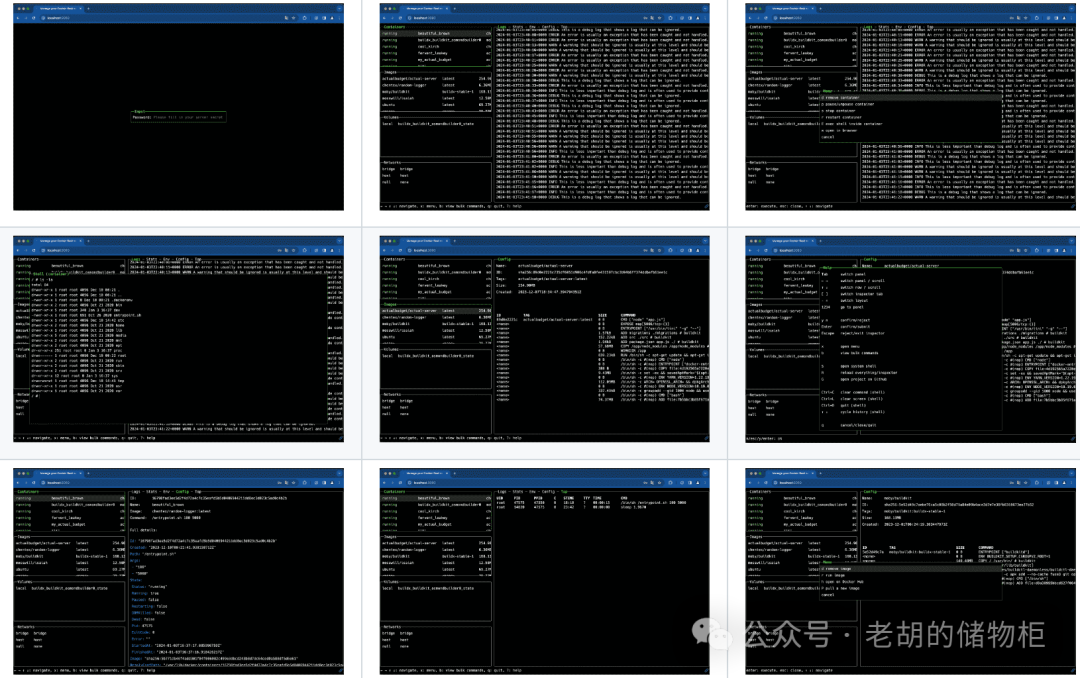Select beautiful_brown container in log-view screenshot
The image size is (1080, 678).
point(437,33)
